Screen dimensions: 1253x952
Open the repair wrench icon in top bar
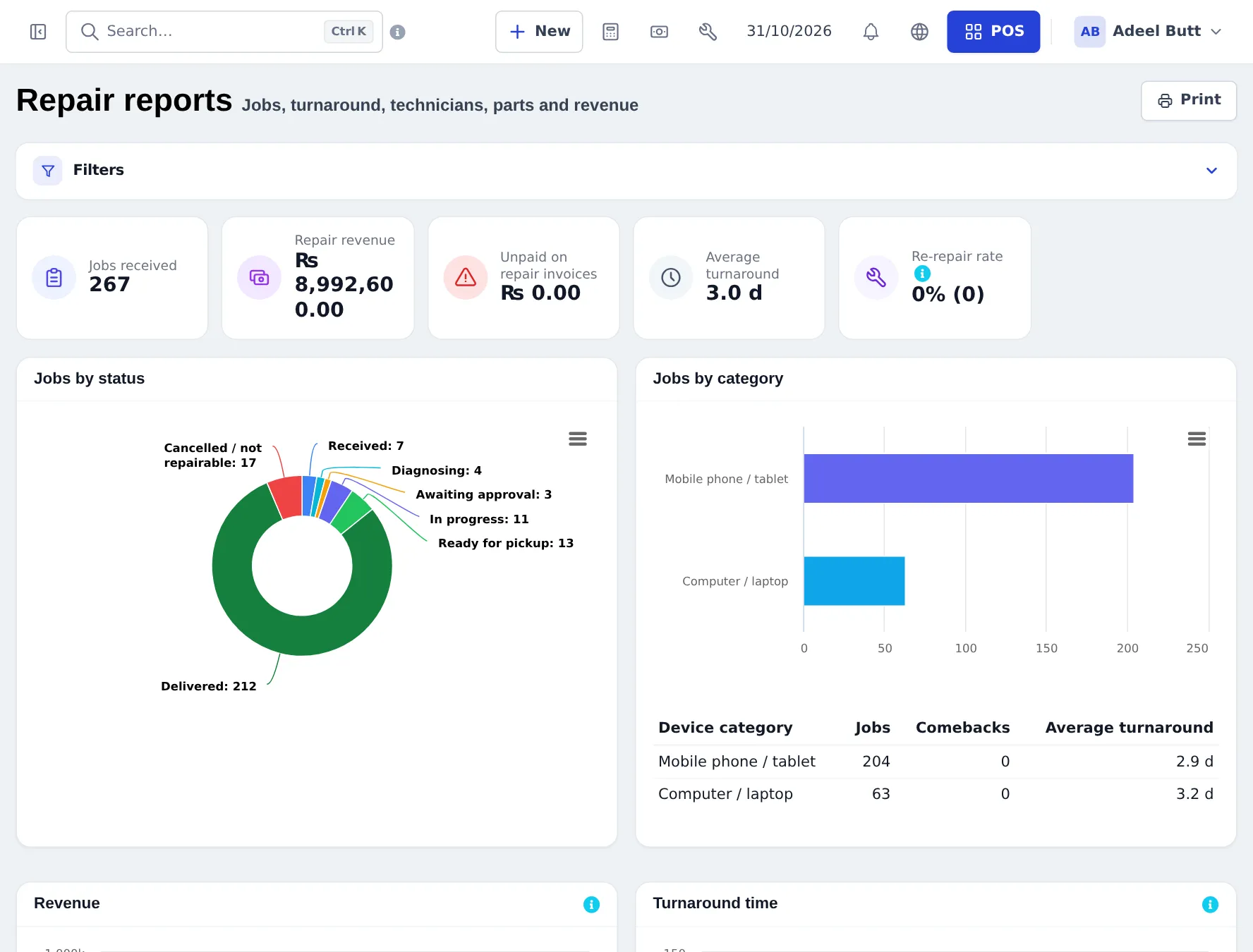(x=708, y=32)
